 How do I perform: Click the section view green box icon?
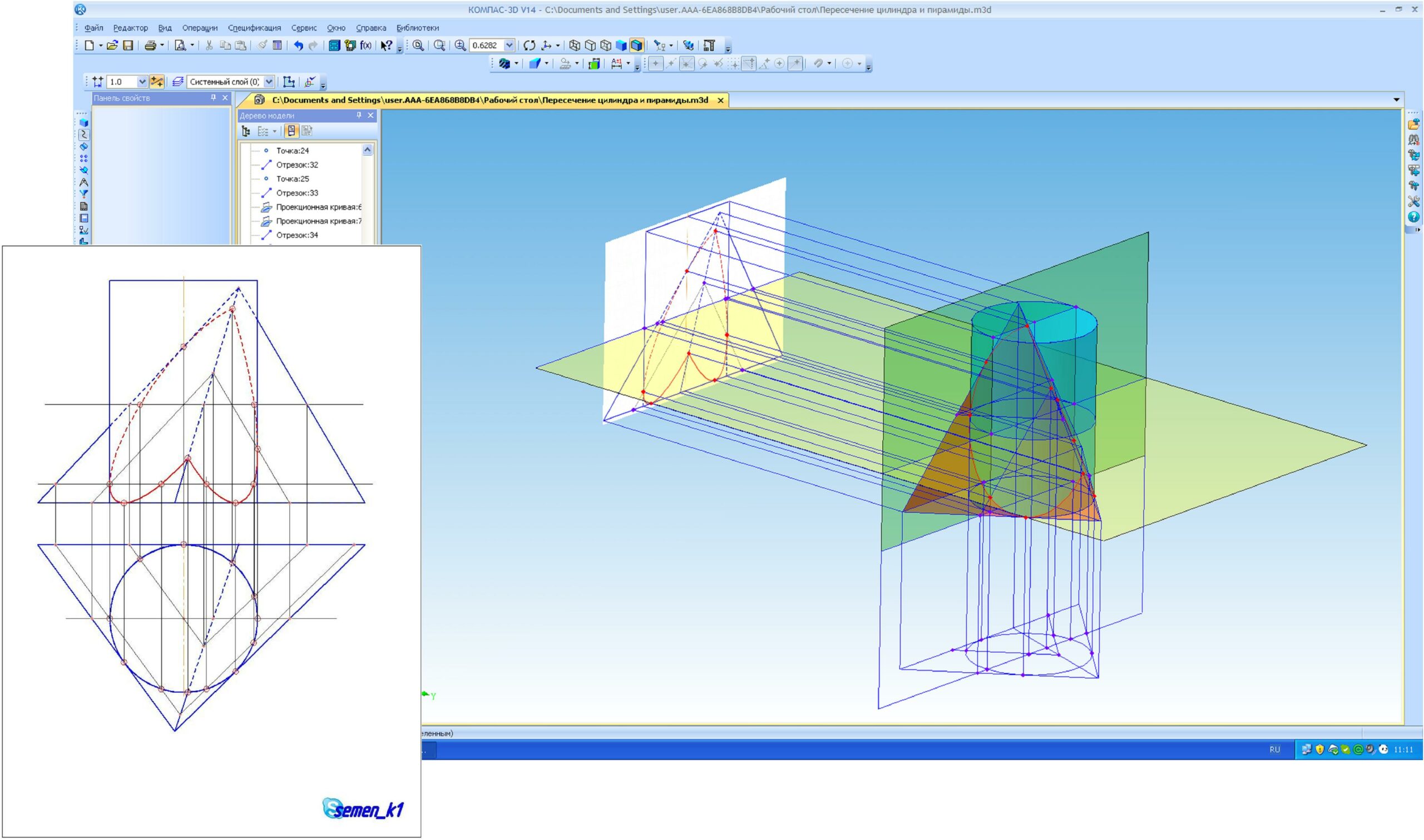pyautogui.click(x=594, y=63)
